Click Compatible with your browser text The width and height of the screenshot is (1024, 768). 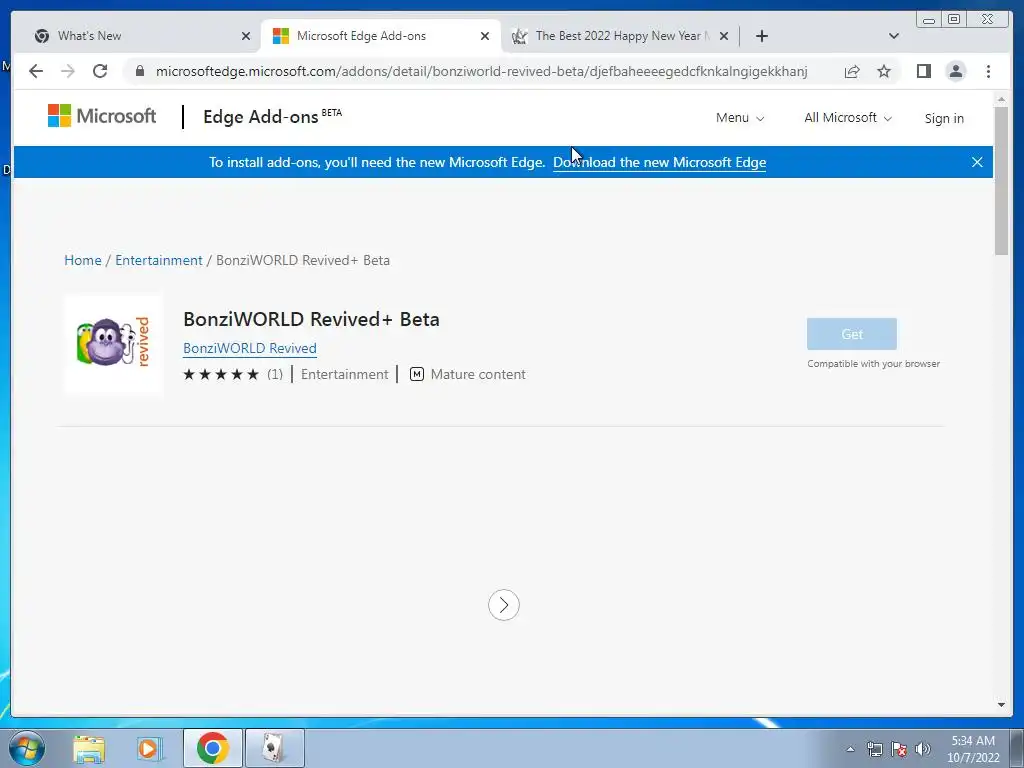(x=873, y=364)
